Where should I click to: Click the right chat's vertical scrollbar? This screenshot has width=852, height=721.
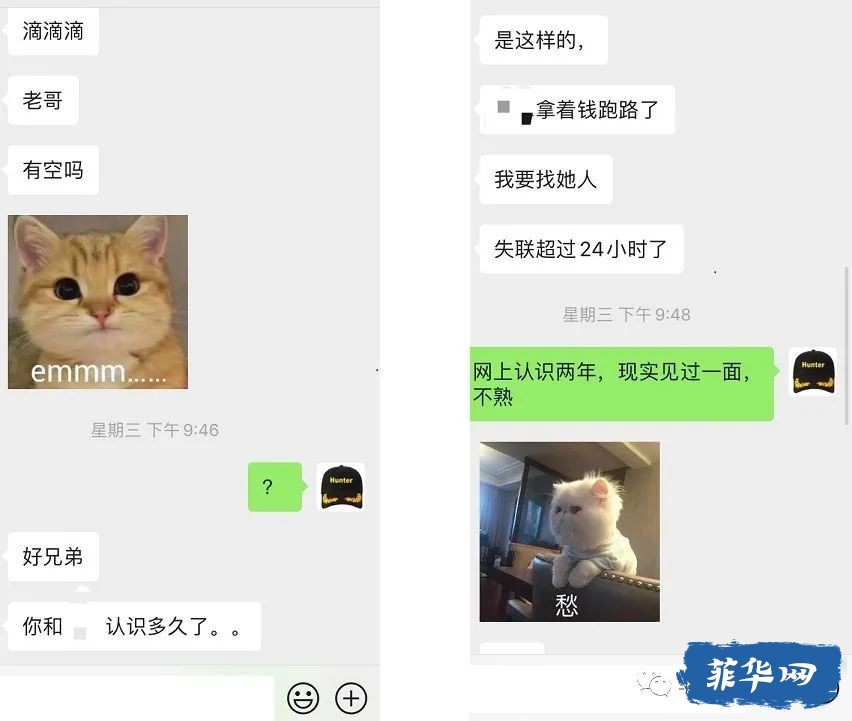pyautogui.click(x=846, y=345)
